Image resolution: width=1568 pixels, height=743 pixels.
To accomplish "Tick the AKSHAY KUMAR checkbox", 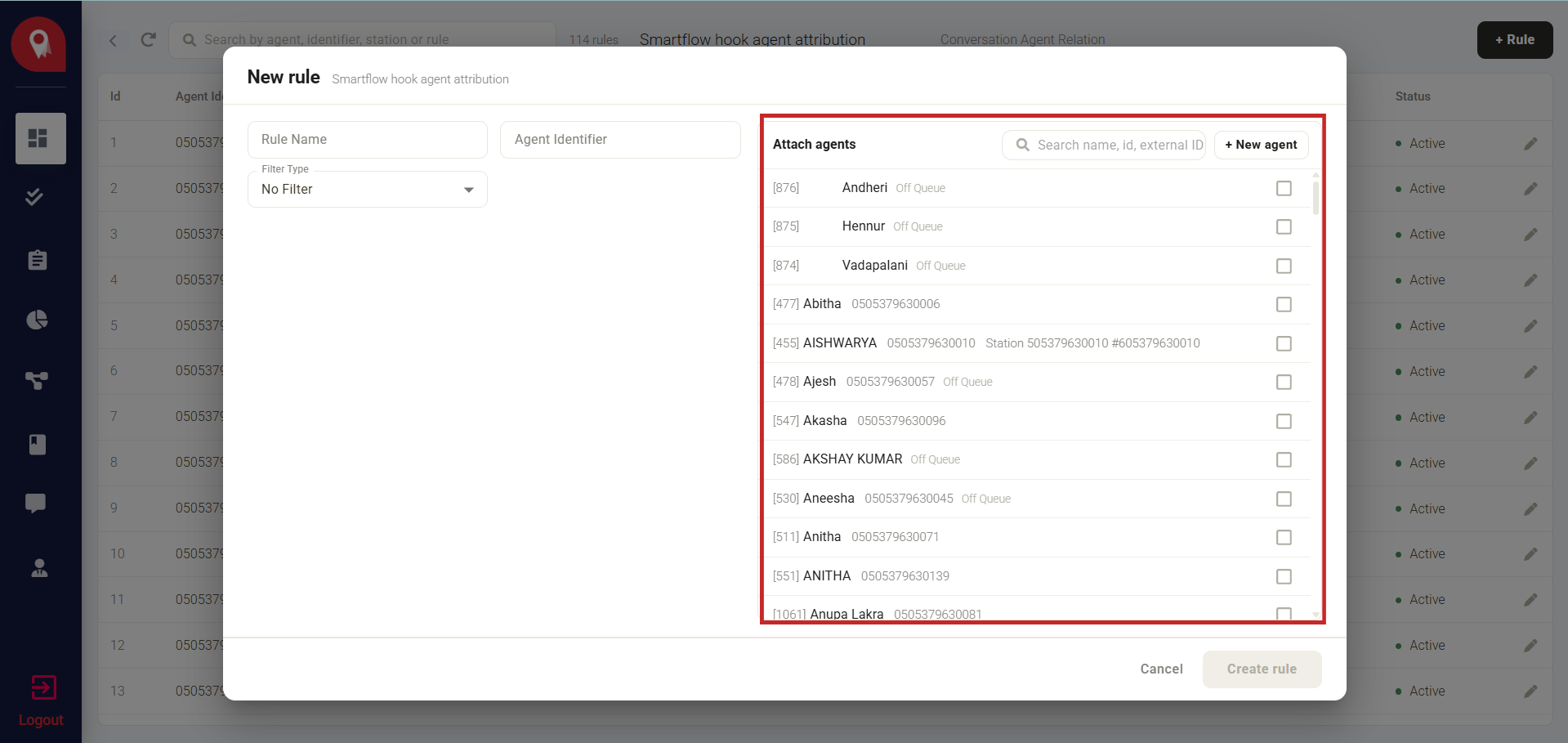I will (1284, 459).
